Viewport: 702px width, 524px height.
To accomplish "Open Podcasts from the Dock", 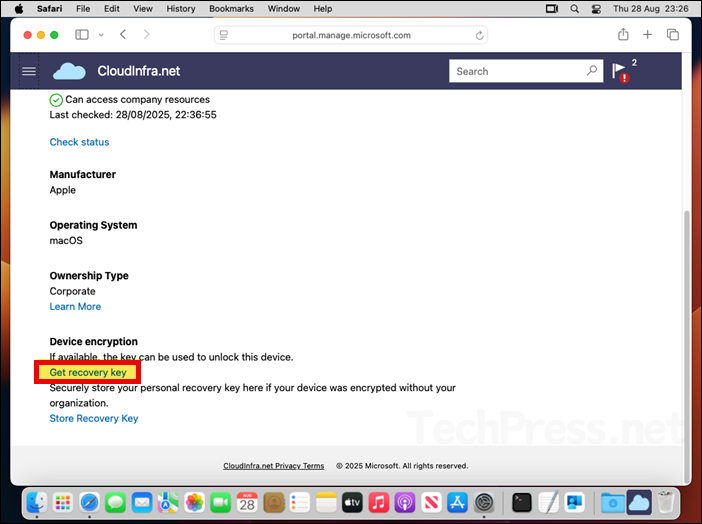I will click(x=405, y=503).
